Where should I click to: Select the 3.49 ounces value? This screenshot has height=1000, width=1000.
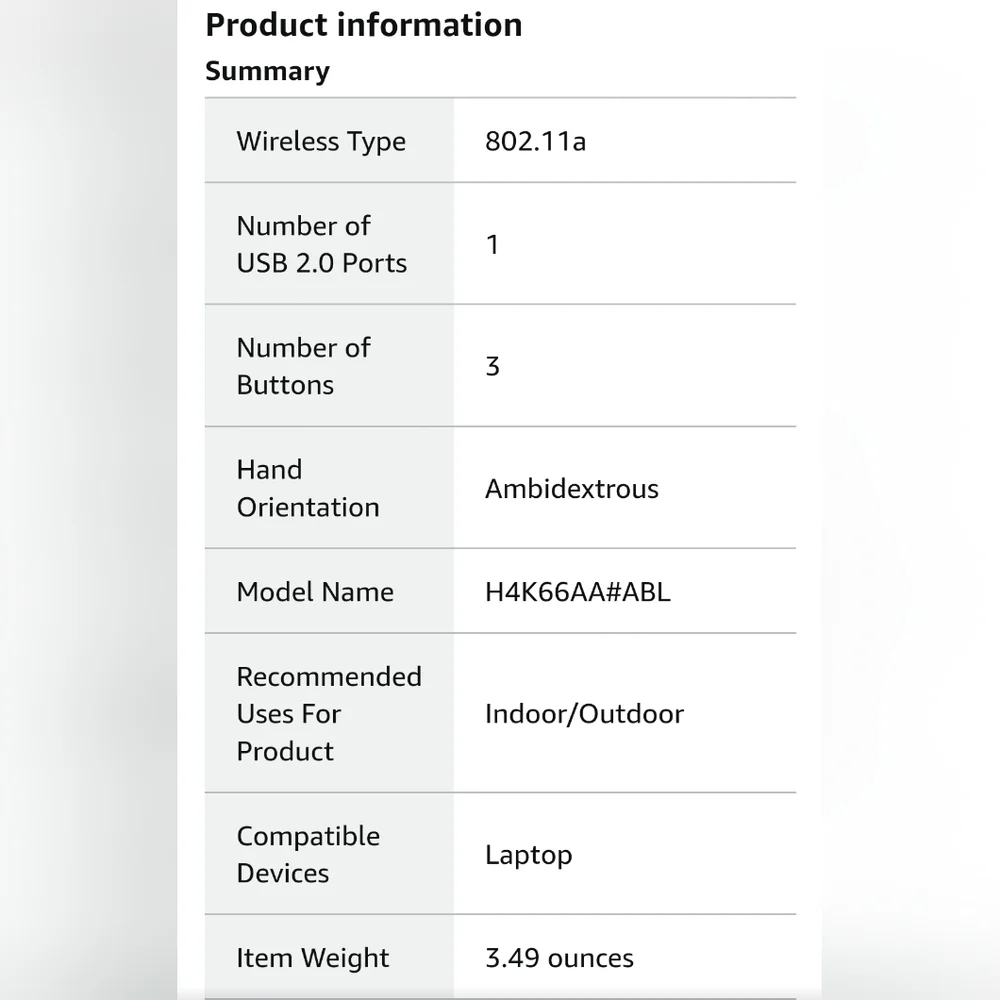pos(559,958)
